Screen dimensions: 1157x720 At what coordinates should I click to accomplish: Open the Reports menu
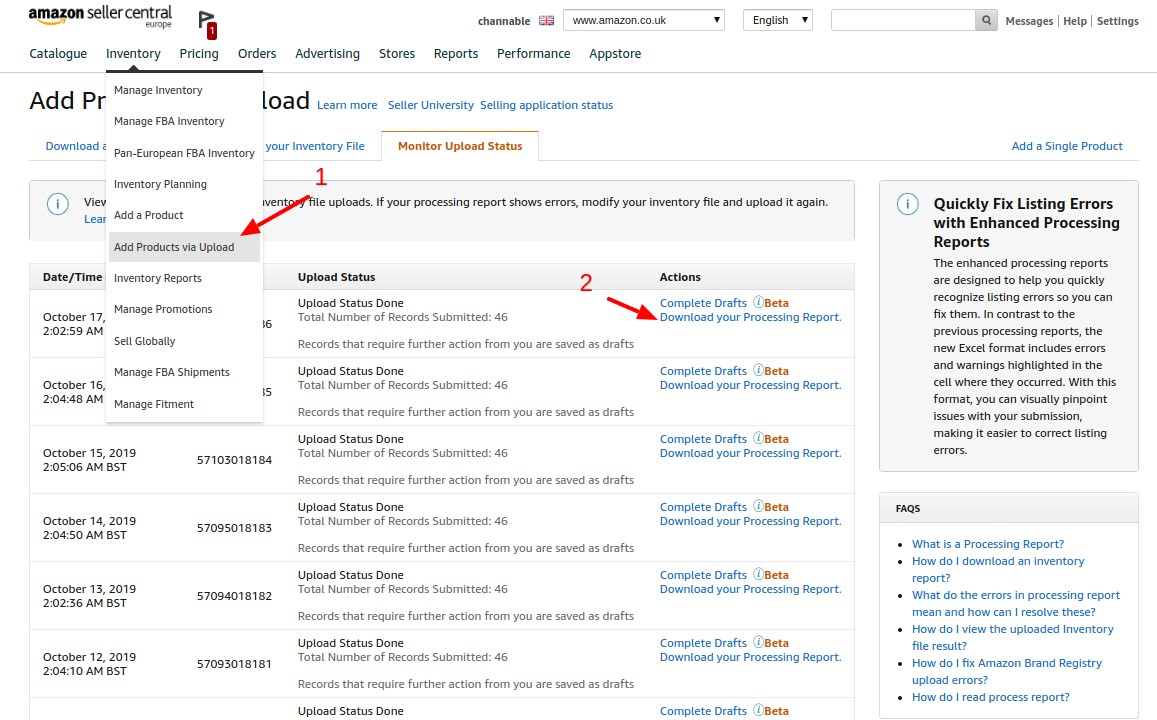click(x=456, y=54)
